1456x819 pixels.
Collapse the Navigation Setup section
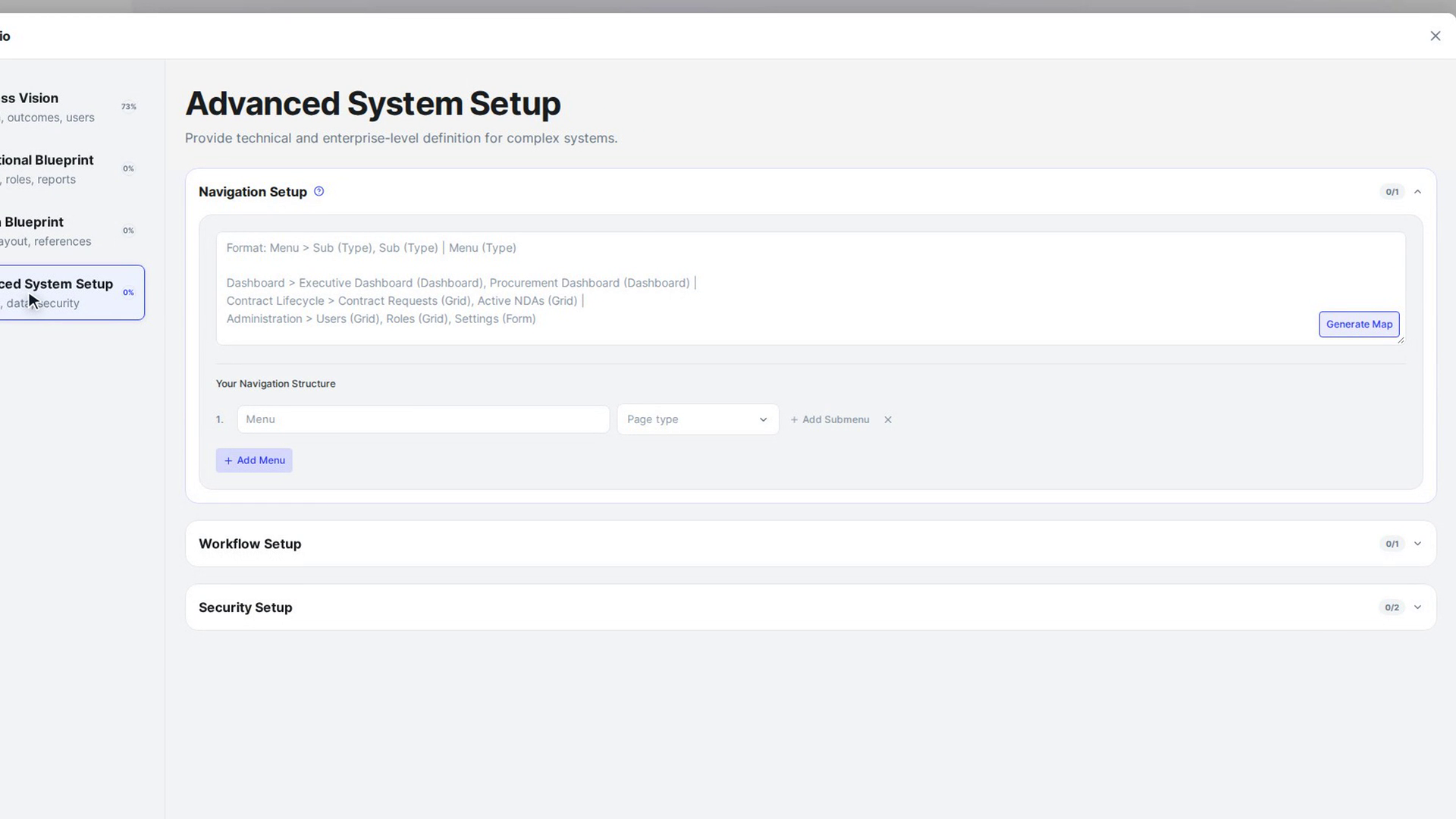click(x=1417, y=192)
